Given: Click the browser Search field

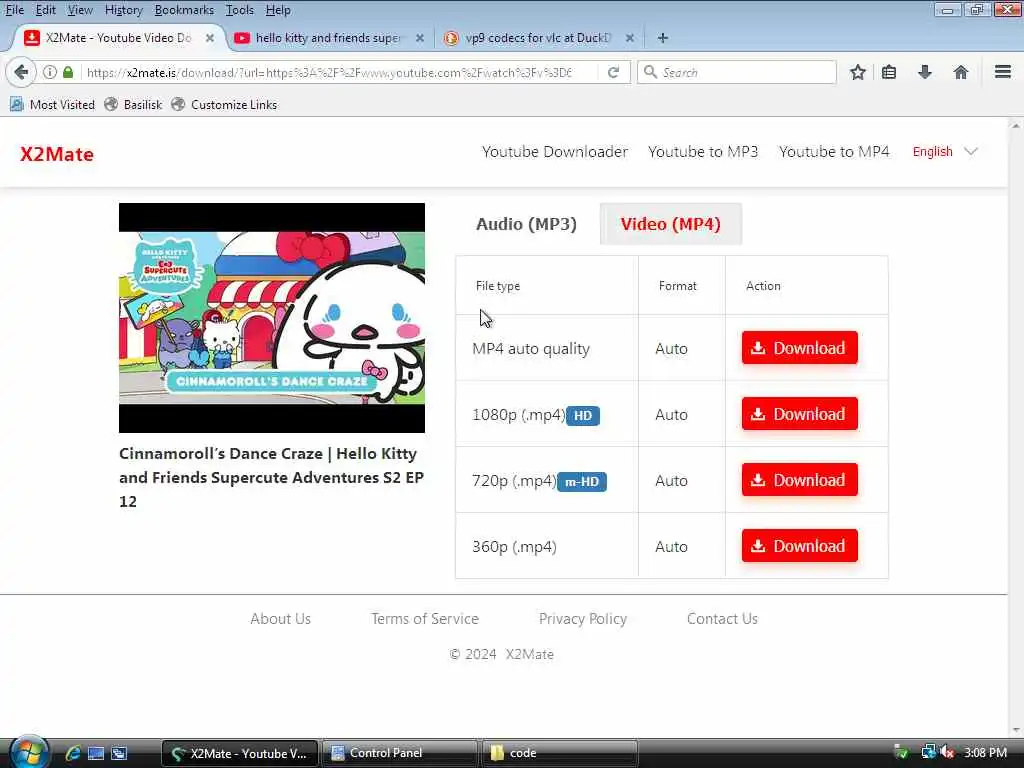Looking at the screenshot, I should [x=737, y=72].
